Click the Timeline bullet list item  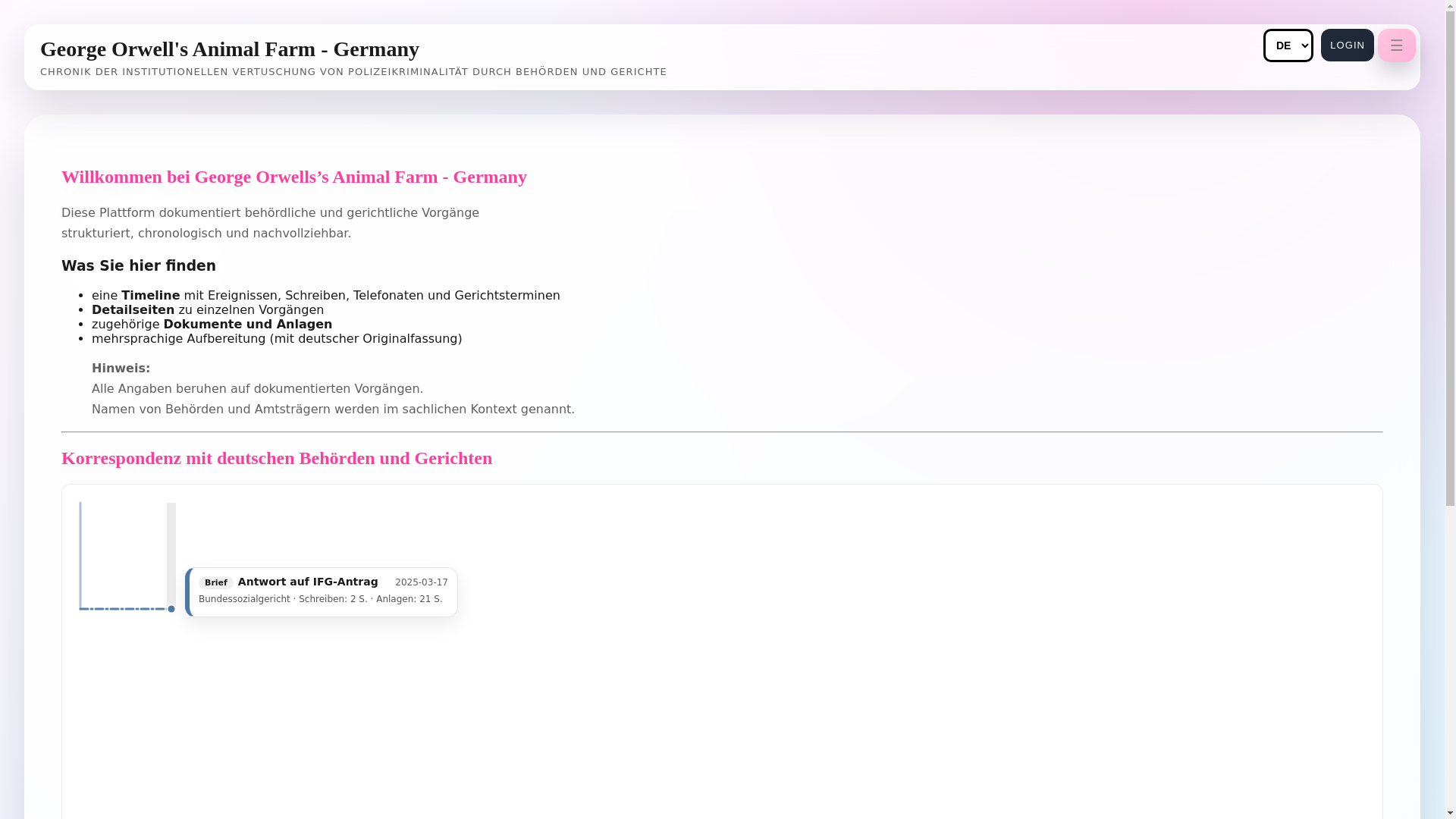326,295
